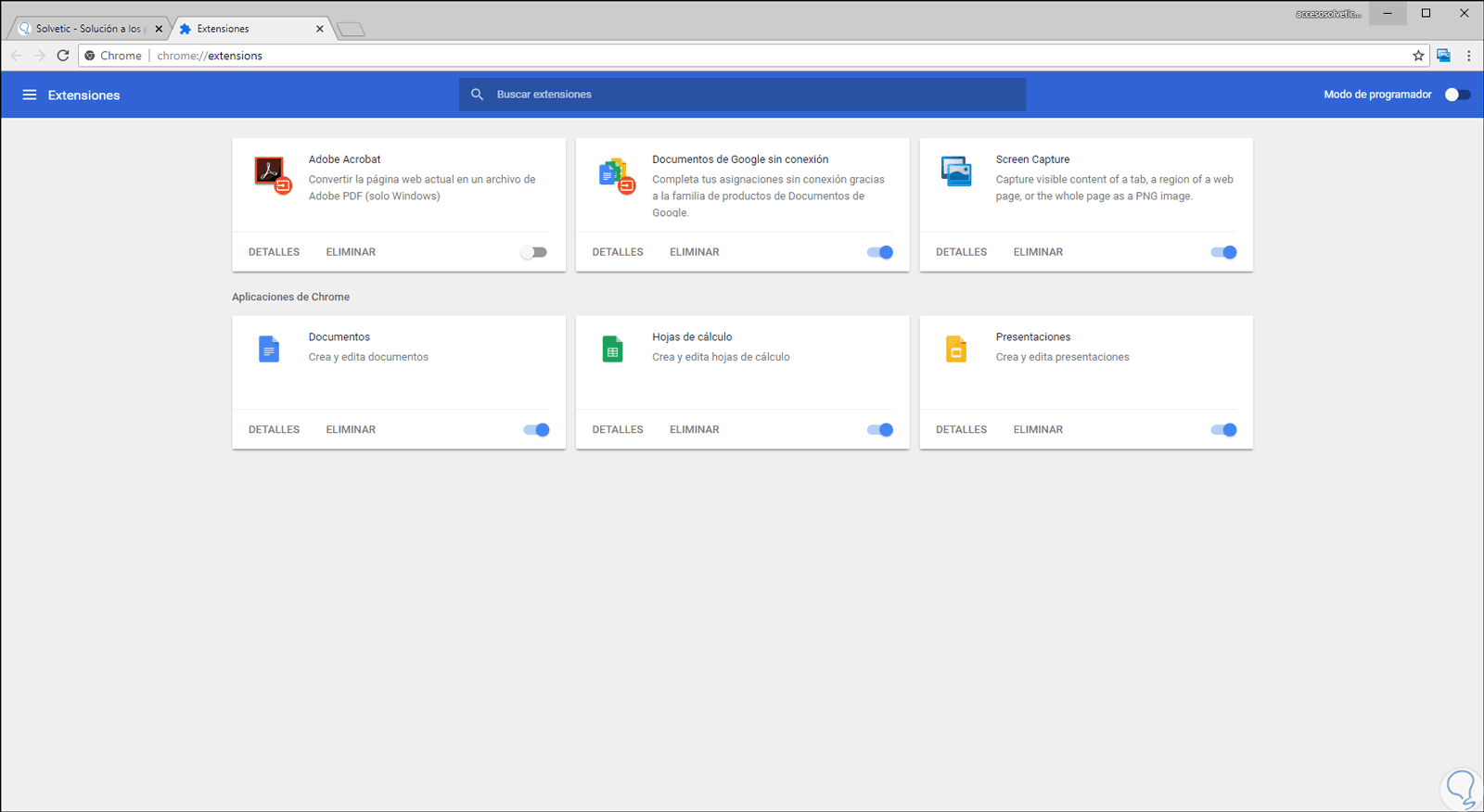Click the Presentaciones app icon
The width and height of the screenshot is (1484, 812).
956,349
